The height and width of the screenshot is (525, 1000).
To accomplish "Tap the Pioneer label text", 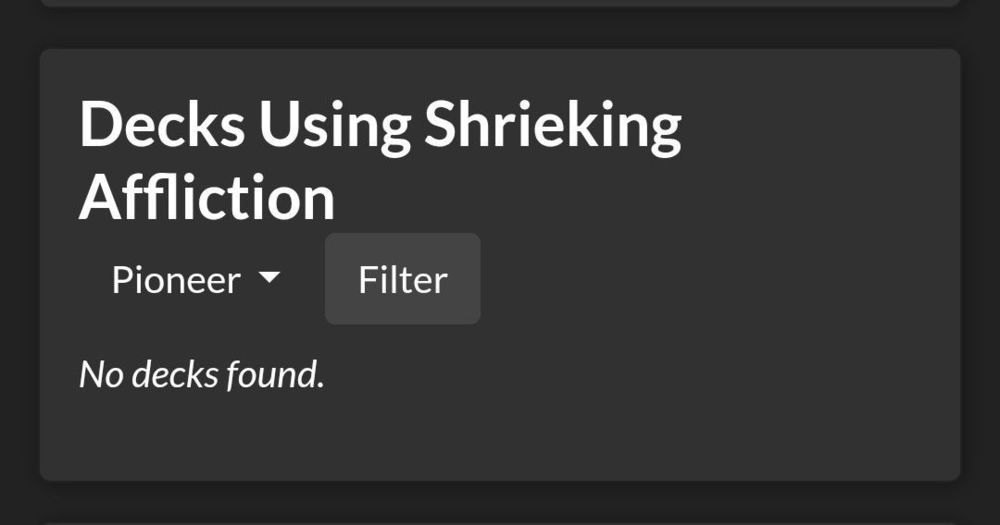I will pyautogui.click(x=176, y=279).
